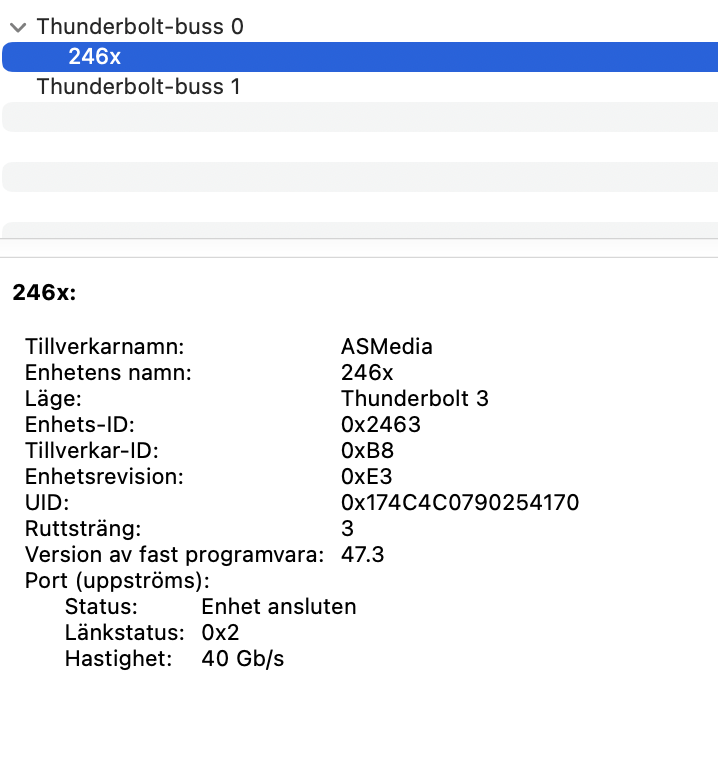Click the UID value 0x174C4C0790254170

click(x=460, y=503)
